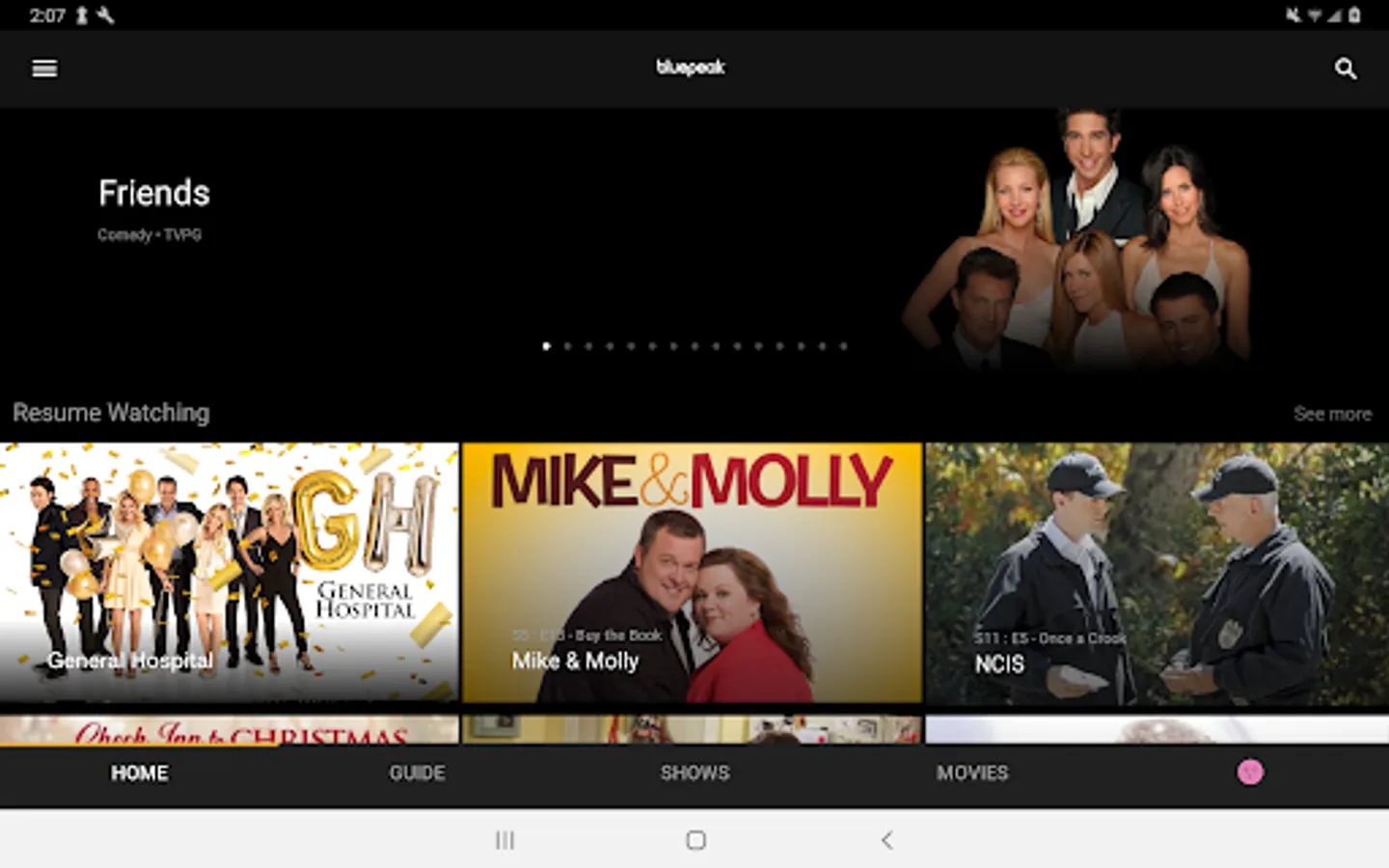Screen dimensions: 1389x868
Task: Tap the bluepeak logo
Action: [691, 67]
